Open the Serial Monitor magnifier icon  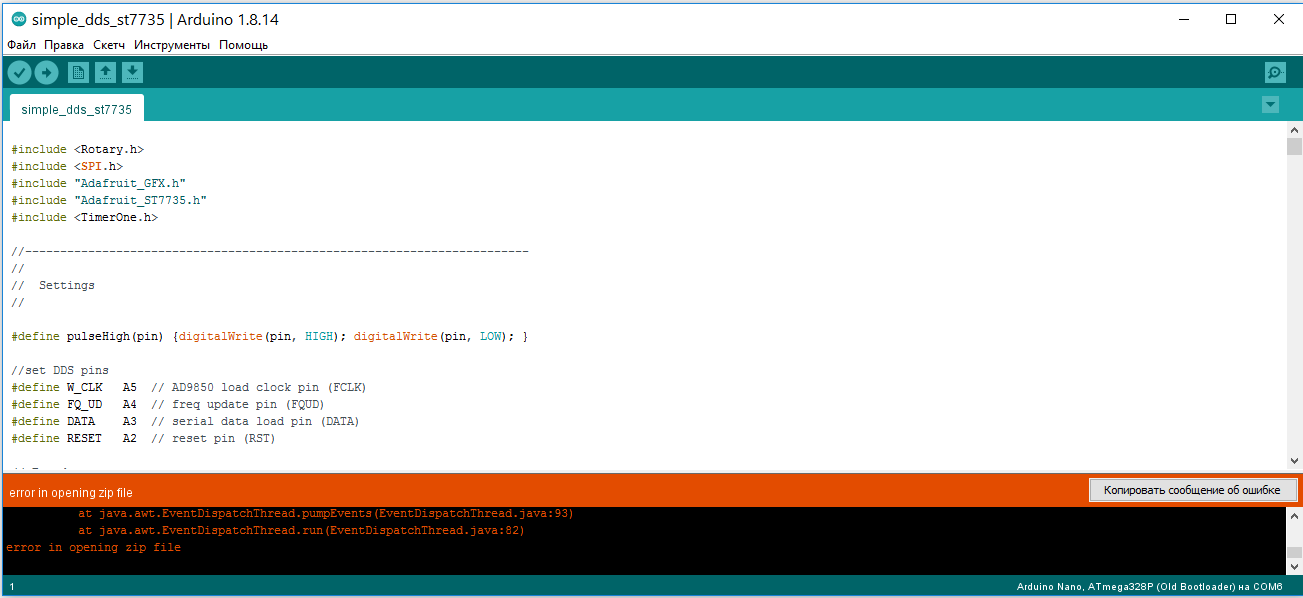click(x=1274, y=72)
